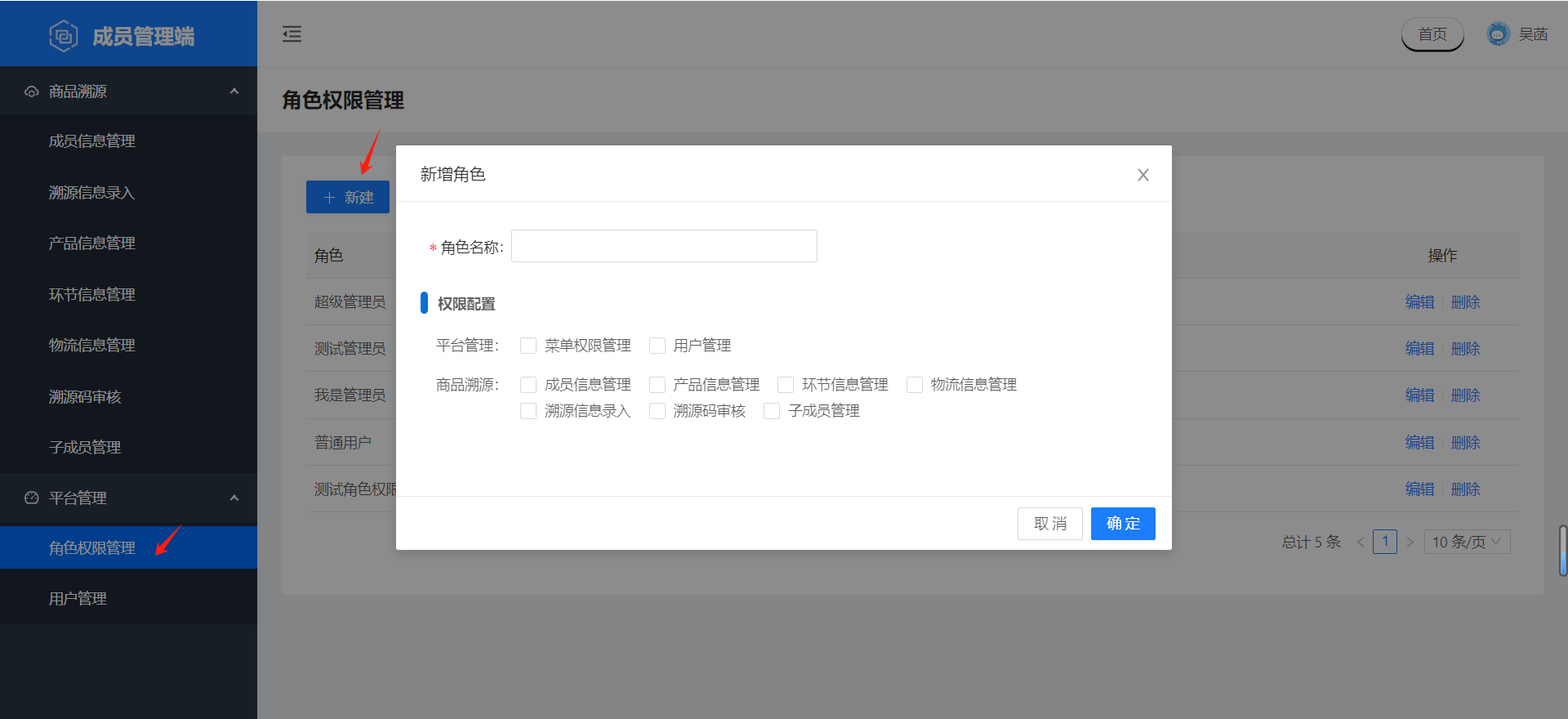The height and width of the screenshot is (719, 1568).
Task: Check the 菜单权限管理 checkbox
Action: tap(528, 346)
